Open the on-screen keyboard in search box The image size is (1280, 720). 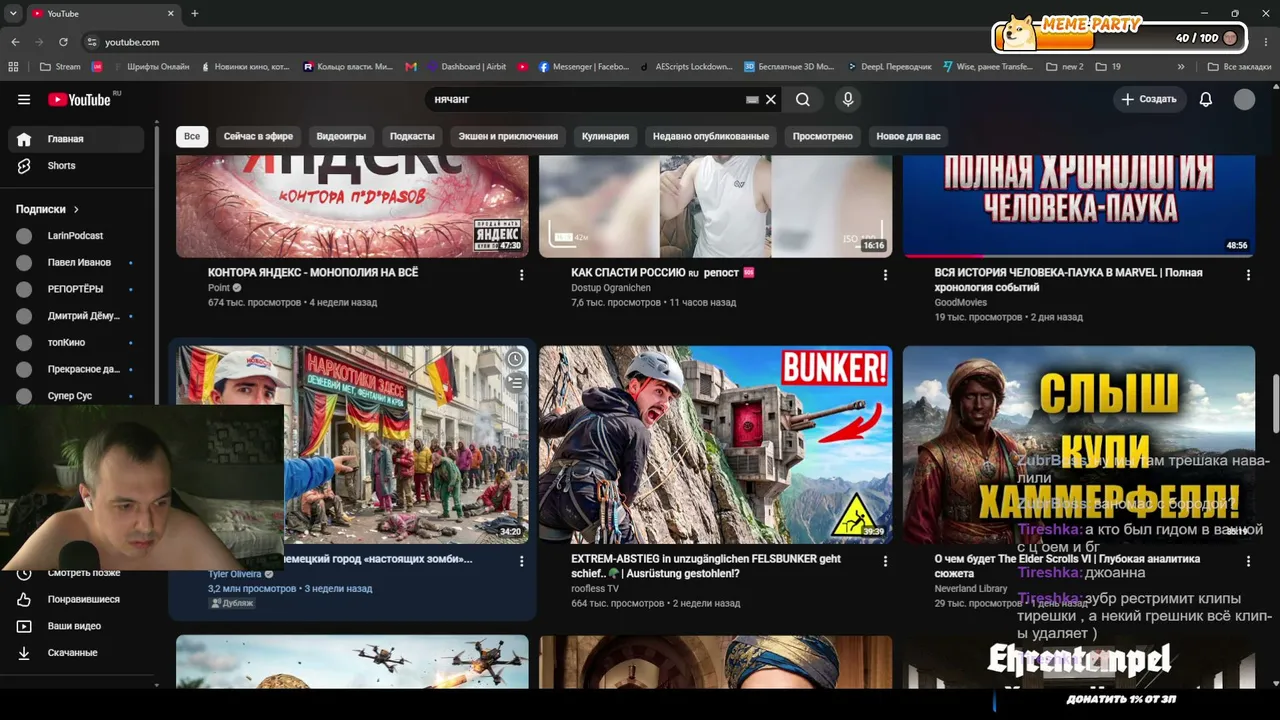click(x=752, y=99)
